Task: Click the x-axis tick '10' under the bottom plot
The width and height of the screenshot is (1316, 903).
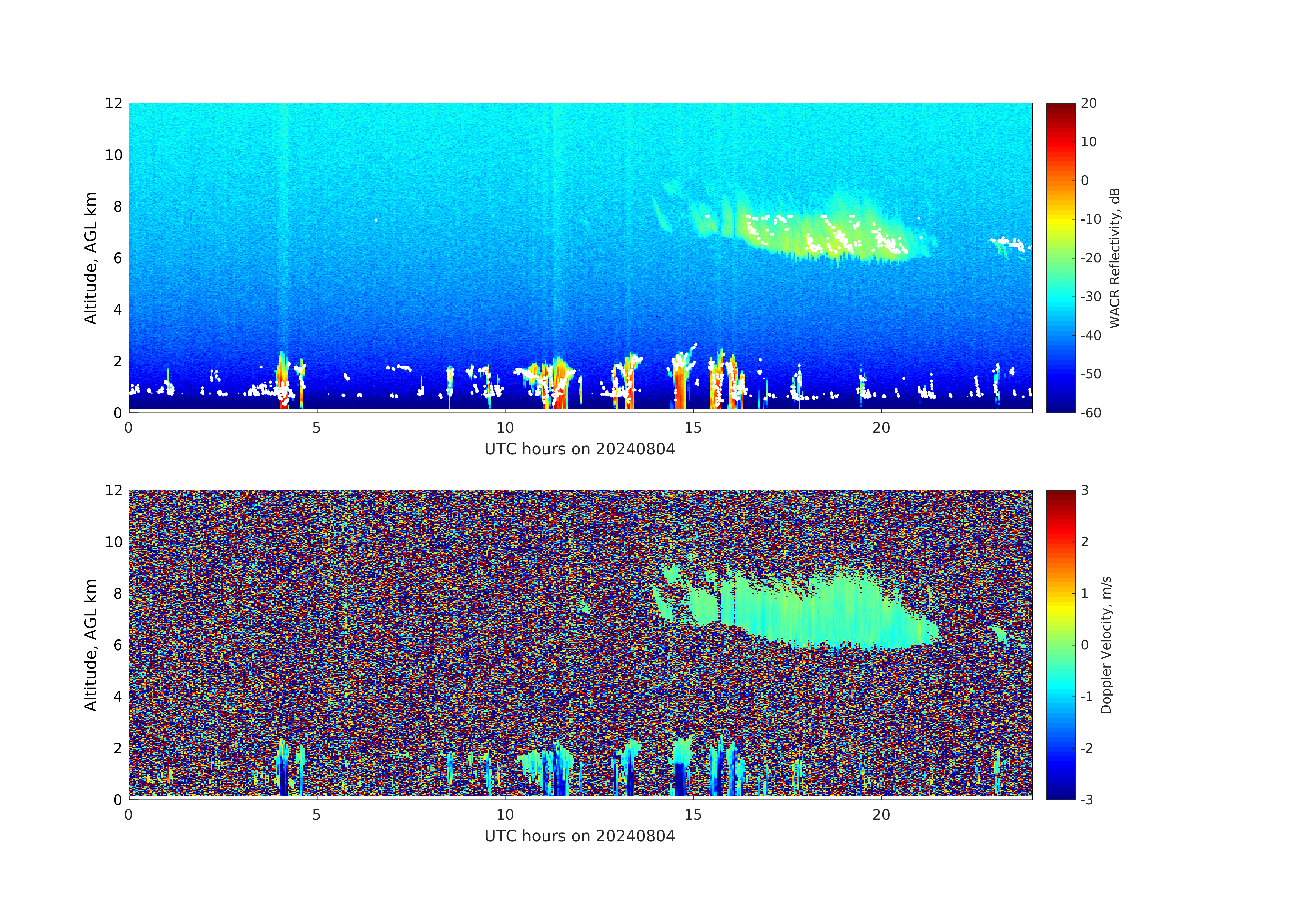Action: tap(505, 815)
